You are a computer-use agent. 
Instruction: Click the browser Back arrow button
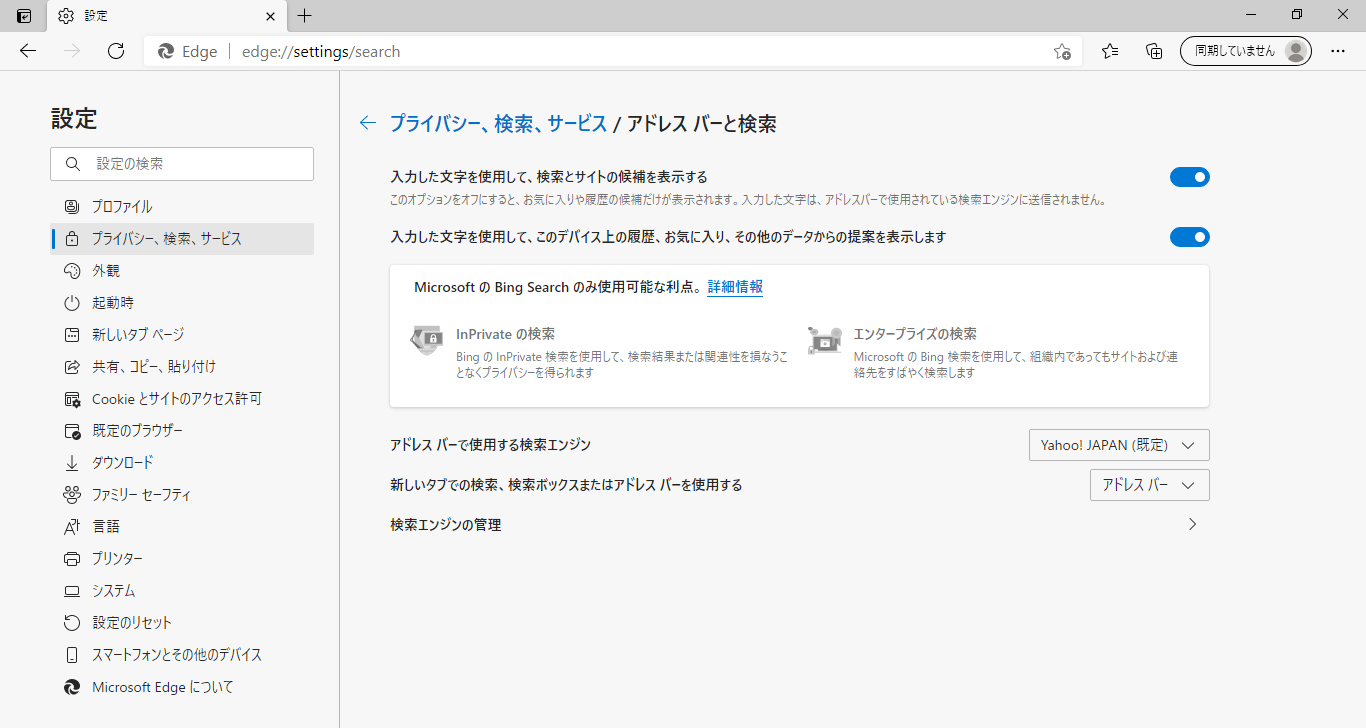(28, 51)
